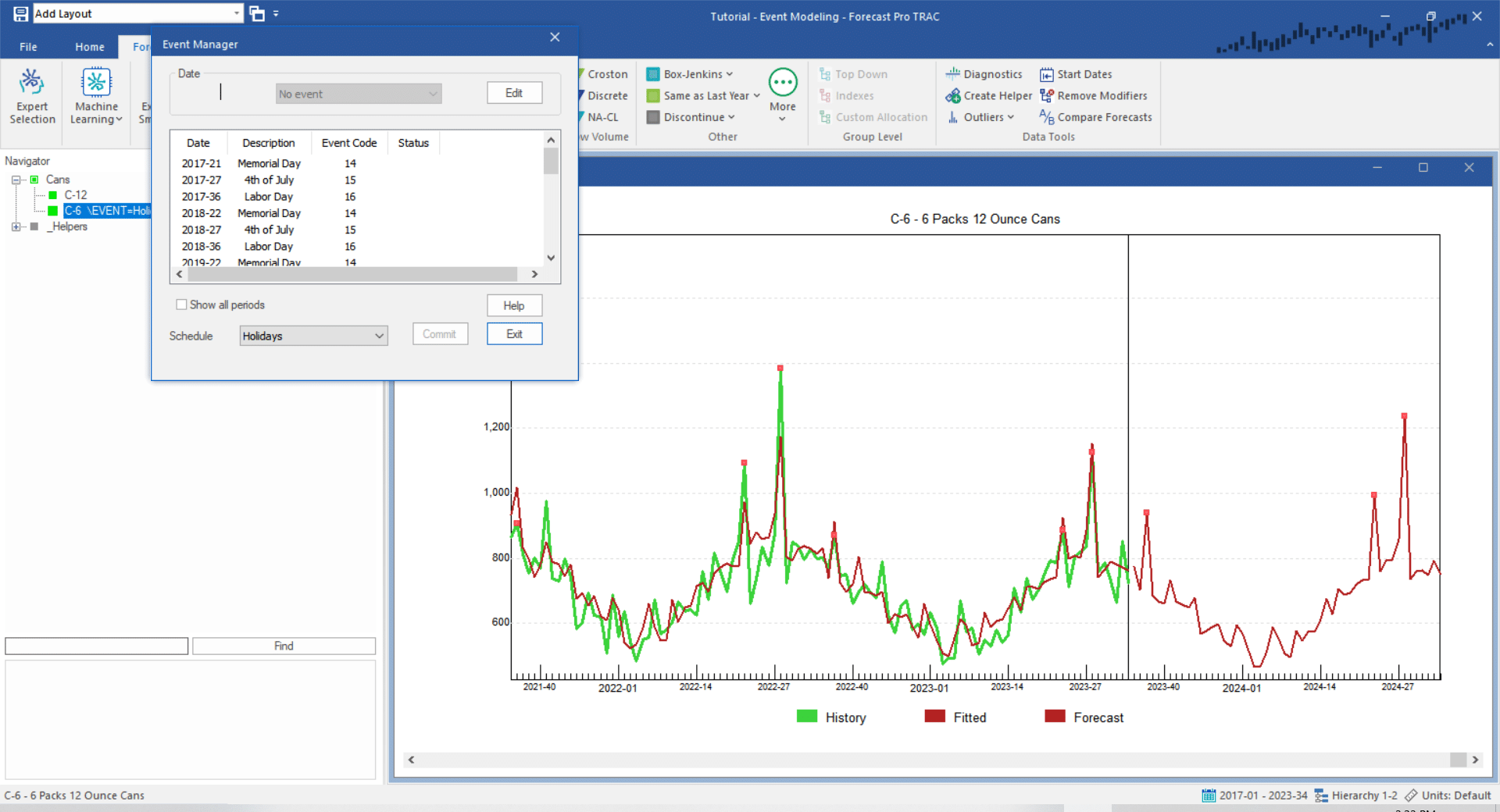This screenshot has width=1500, height=812.
Task: Select the Croston model
Action: (607, 74)
